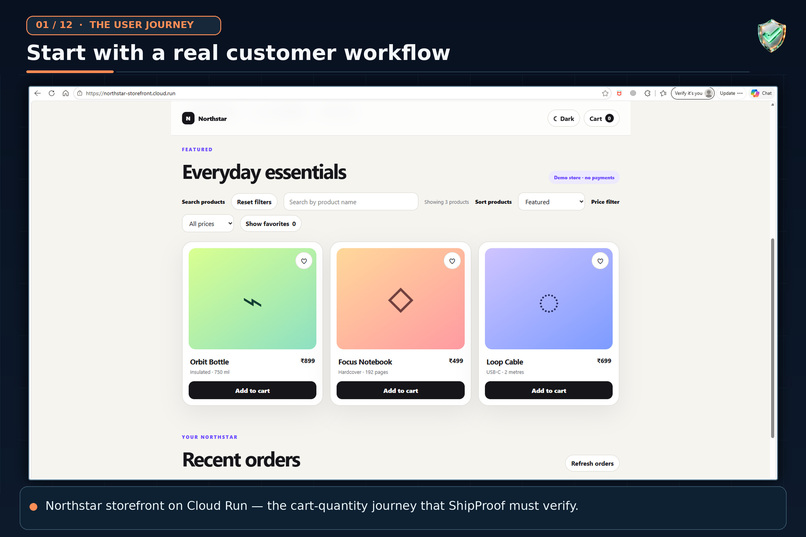Viewport: 806px width, 537px height.
Task: Click the Loop Cable title
Action: click(505, 362)
